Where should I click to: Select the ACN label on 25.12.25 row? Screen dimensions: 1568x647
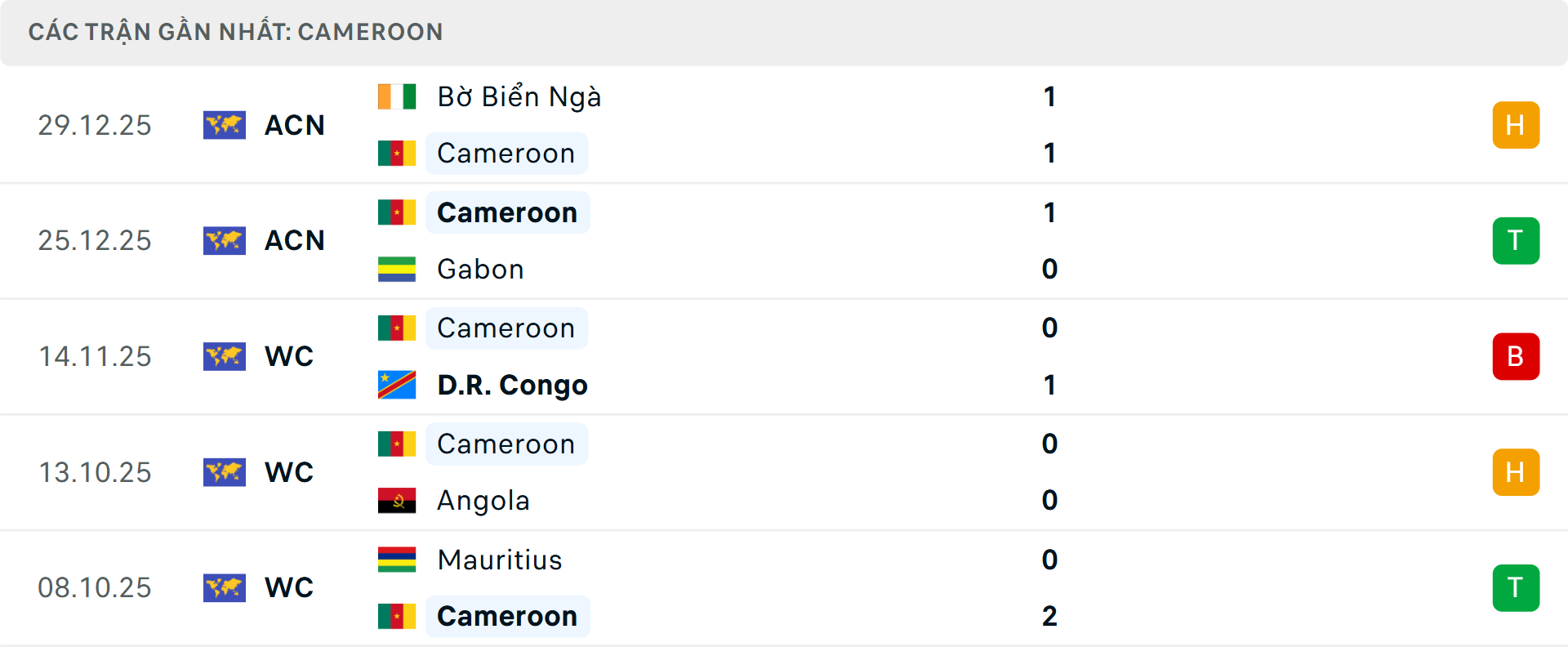294,240
